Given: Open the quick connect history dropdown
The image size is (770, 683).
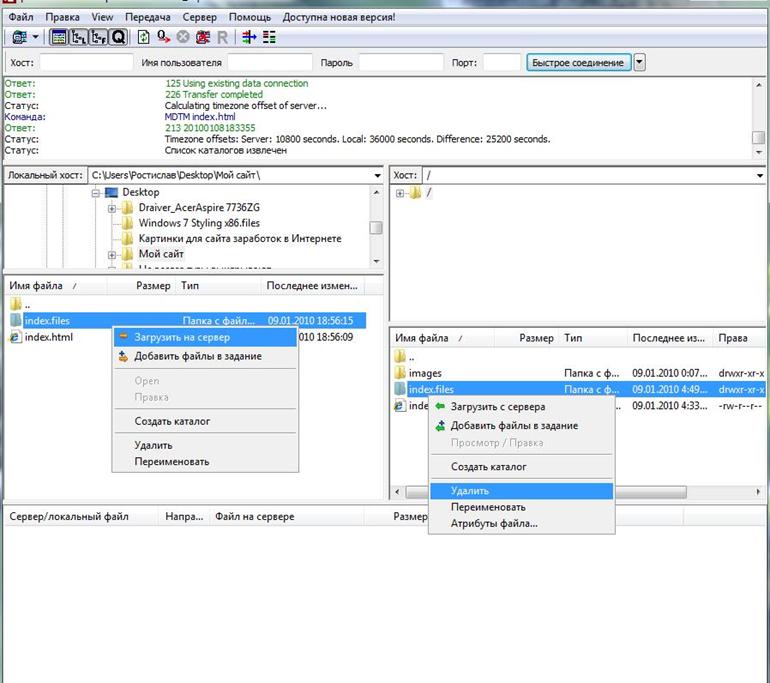Looking at the screenshot, I should 639,62.
